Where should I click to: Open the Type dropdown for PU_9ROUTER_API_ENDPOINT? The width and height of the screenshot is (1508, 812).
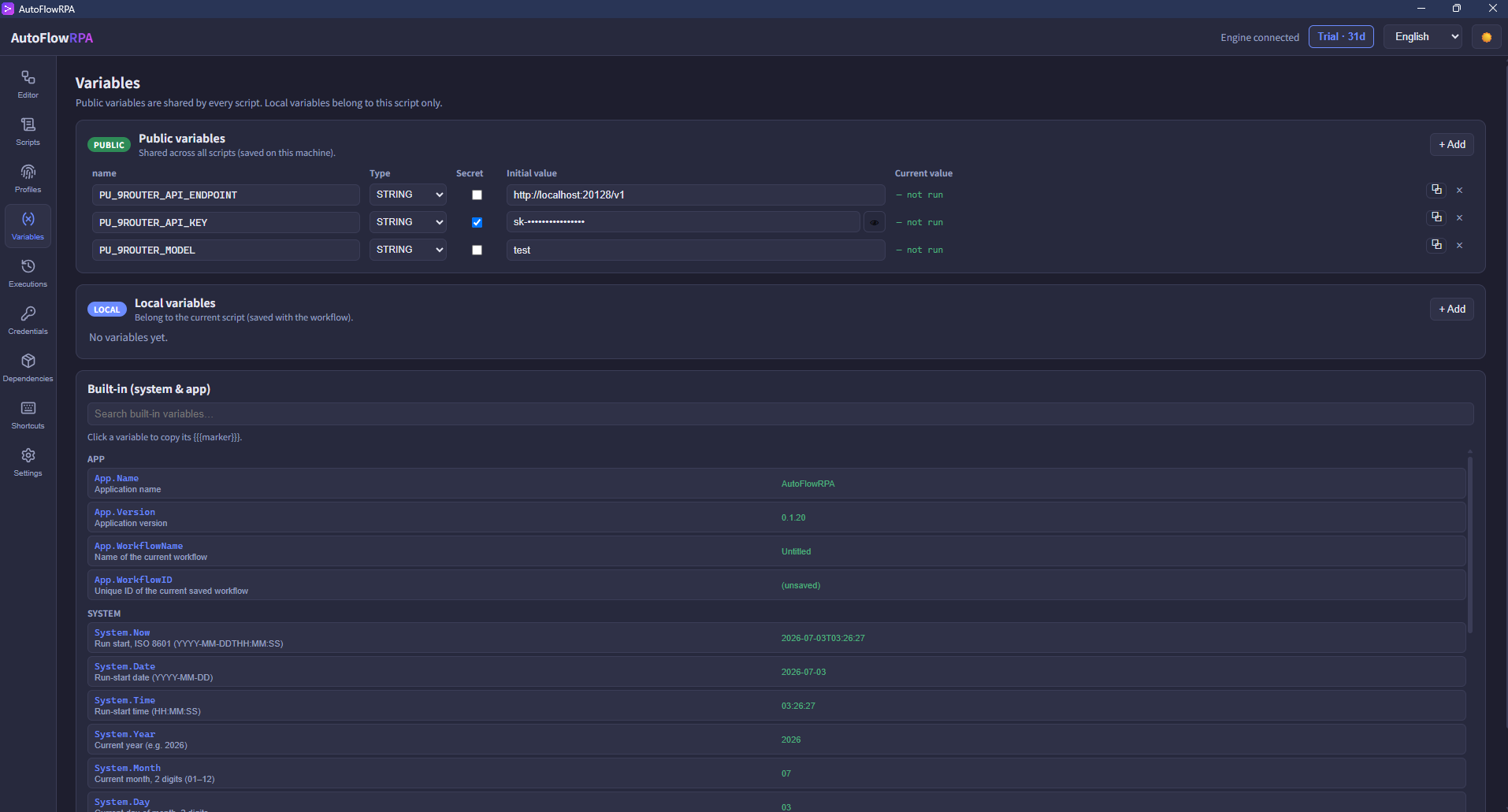point(407,195)
